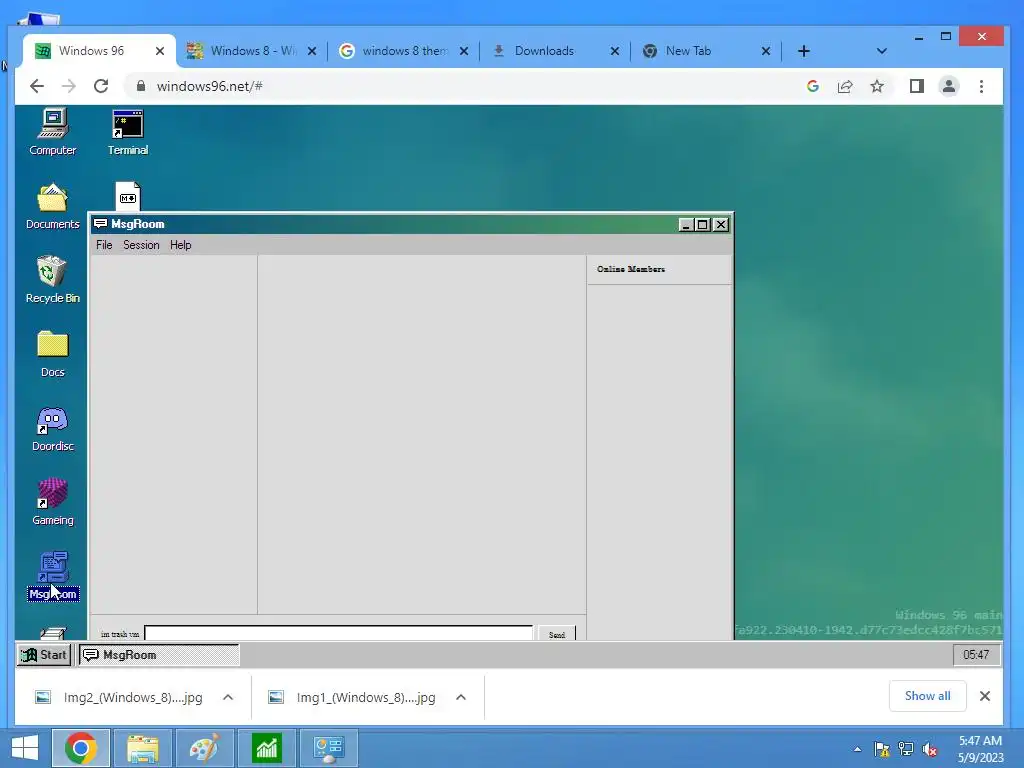1024x768 pixels.
Task: Open File Explorer from taskbar
Action: [142, 748]
